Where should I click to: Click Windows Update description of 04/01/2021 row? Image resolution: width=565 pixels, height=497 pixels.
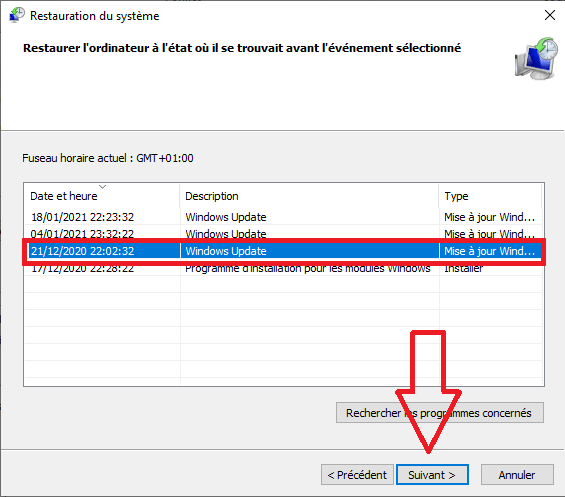226,234
